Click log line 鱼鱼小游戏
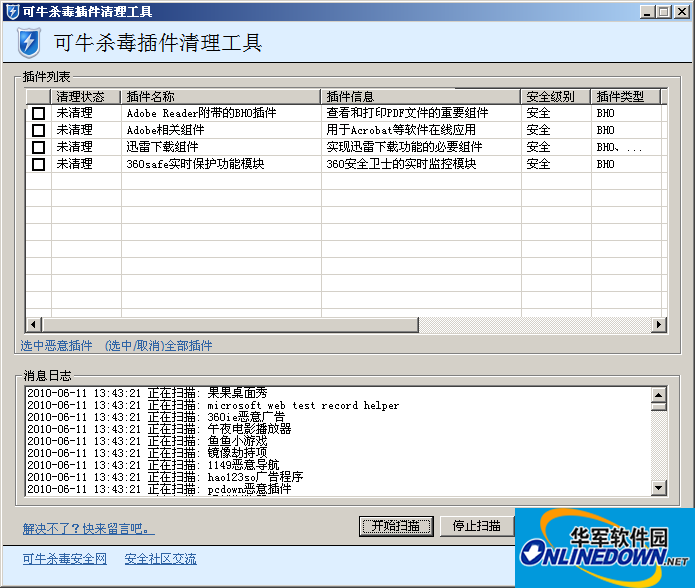Screen dimensions: 695x588 [147, 441]
